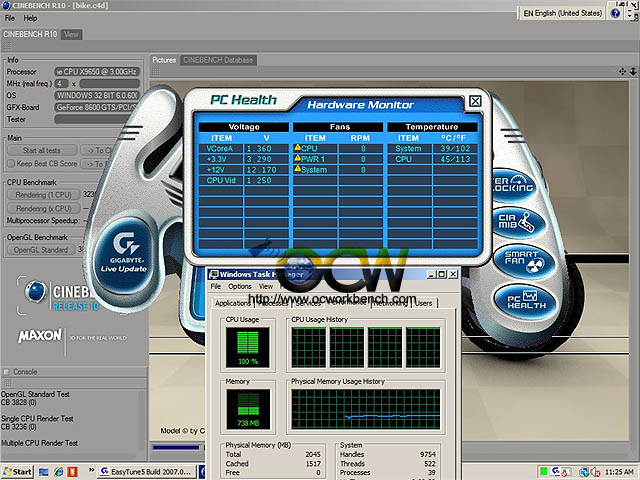
Task: Click the Show Desktop quick launch icon
Action: [x=43, y=472]
